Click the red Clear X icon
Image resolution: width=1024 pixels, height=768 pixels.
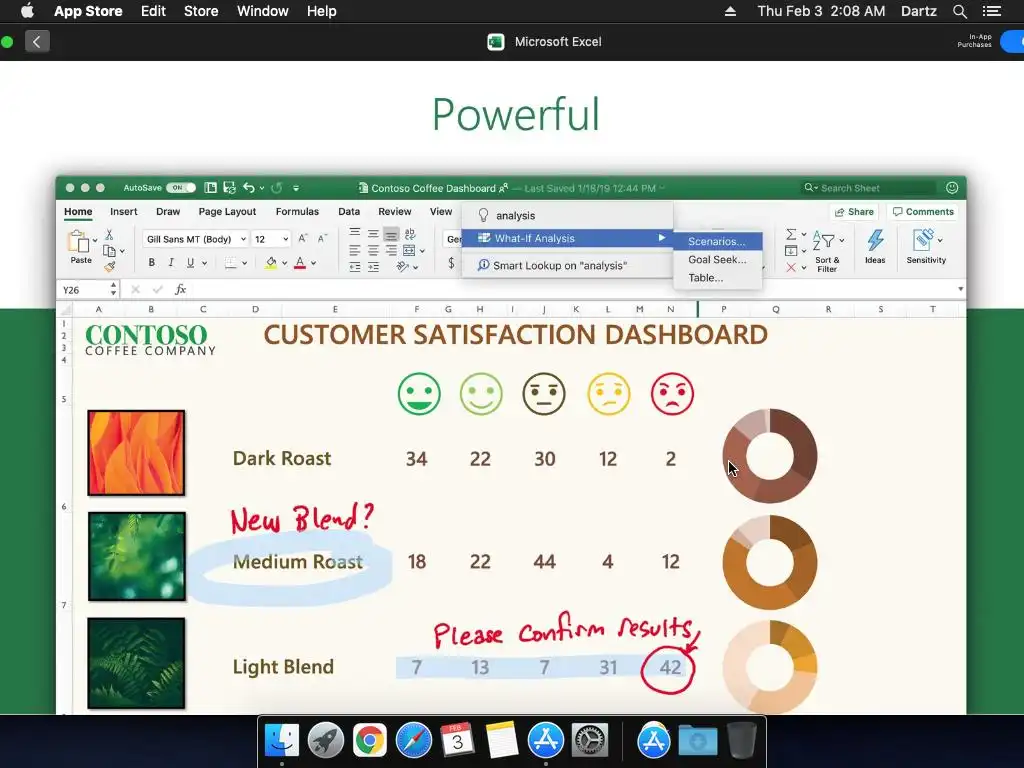point(791,267)
